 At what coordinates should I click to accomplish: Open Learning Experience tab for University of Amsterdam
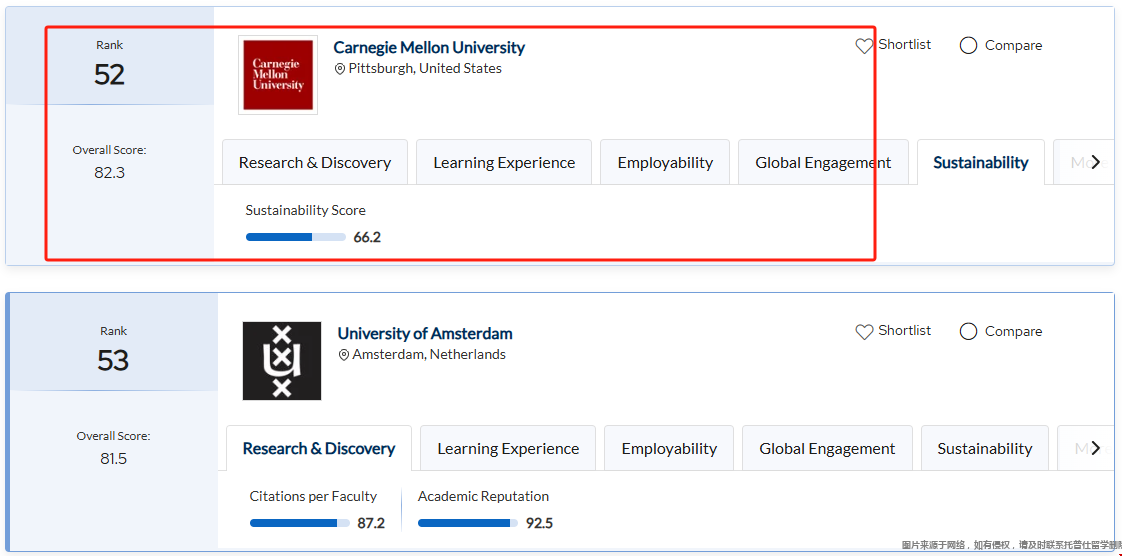[508, 449]
